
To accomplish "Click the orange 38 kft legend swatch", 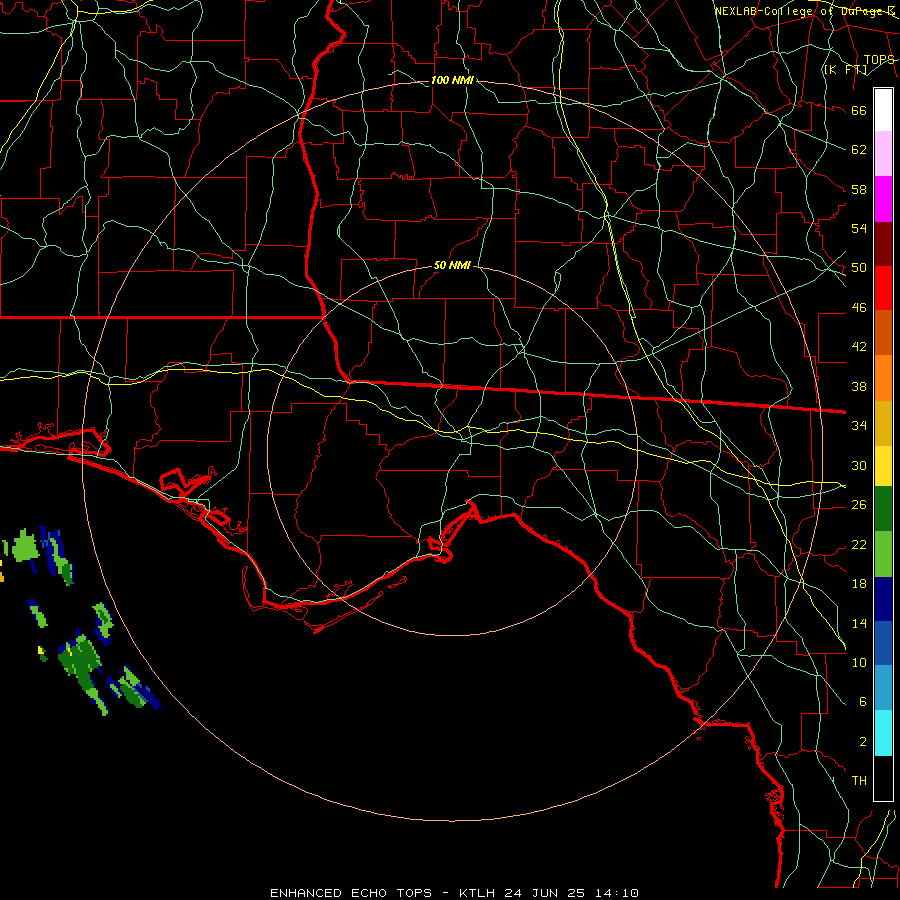I will tap(883, 378).
